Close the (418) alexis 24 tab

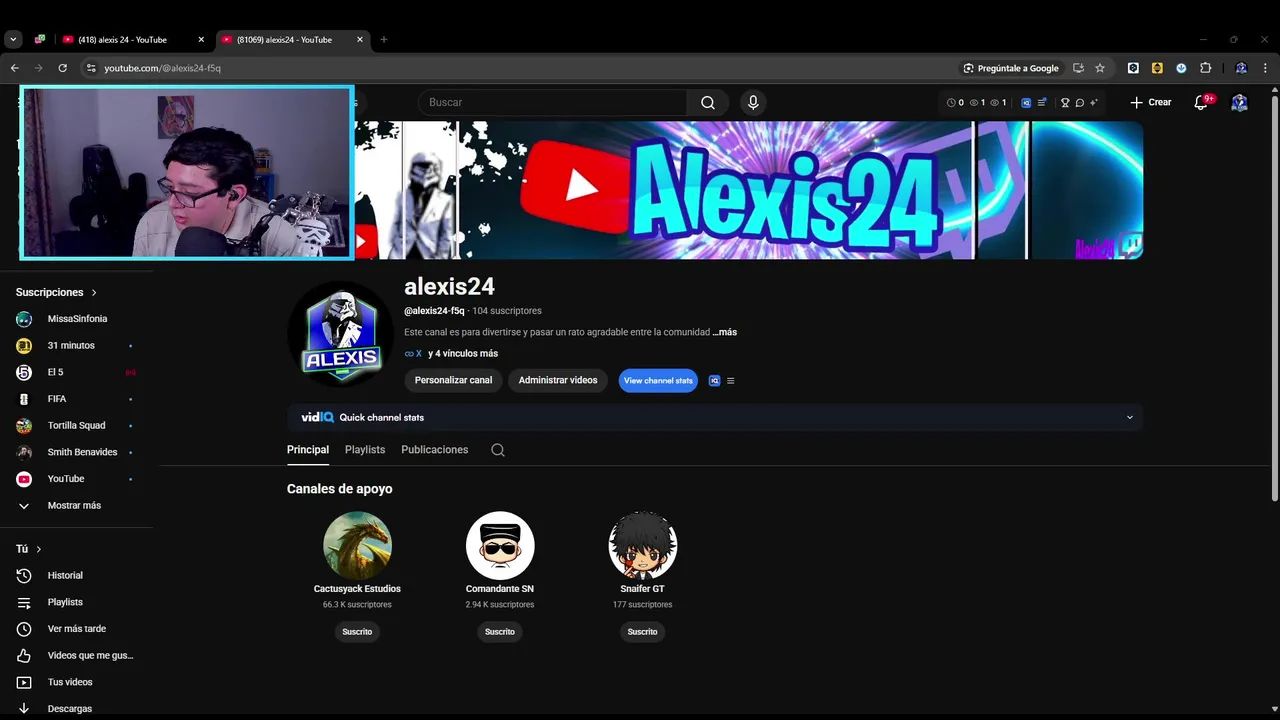tap(201, 40)
